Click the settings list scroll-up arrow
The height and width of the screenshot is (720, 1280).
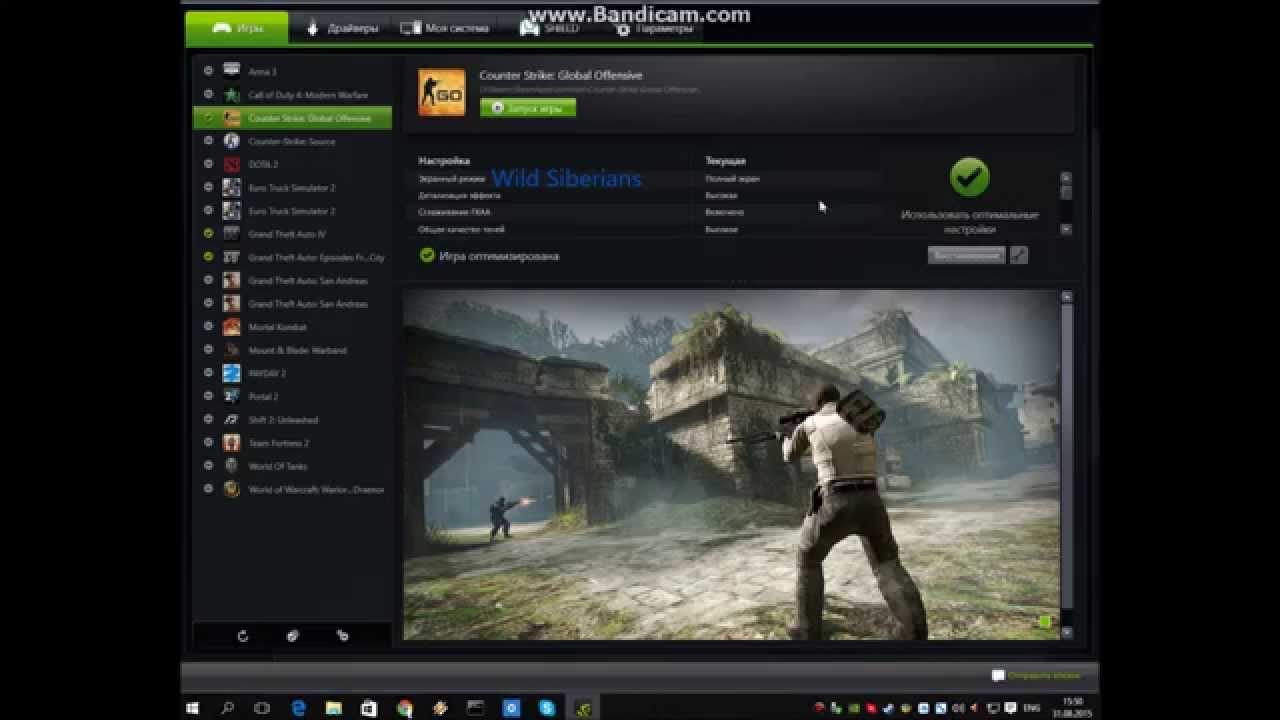click(1066, 177)
